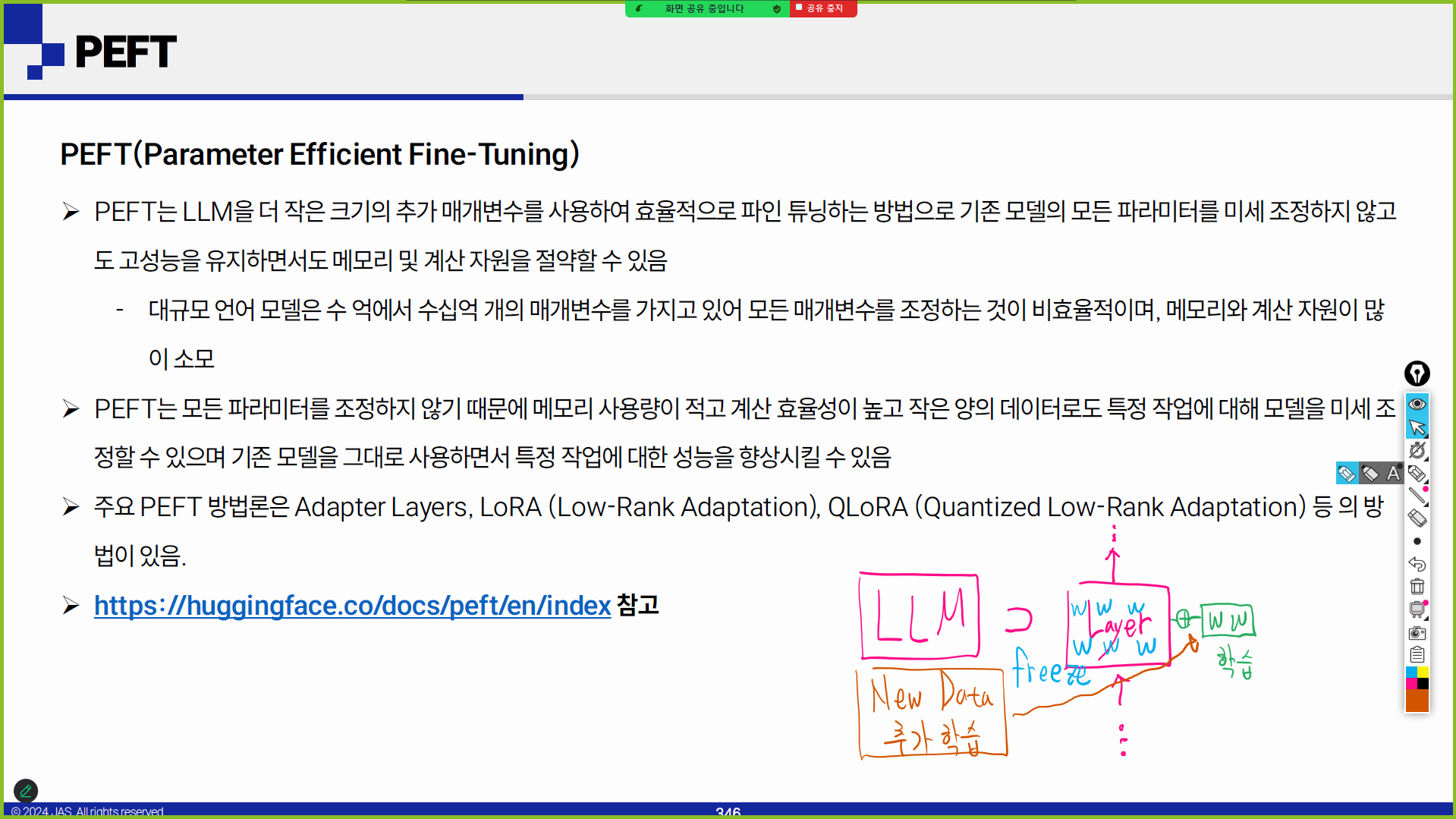Viewport: 1456px width, 819px height.
Task: Select the text 'A' tool in flyout
Action: coord(1393,474)
